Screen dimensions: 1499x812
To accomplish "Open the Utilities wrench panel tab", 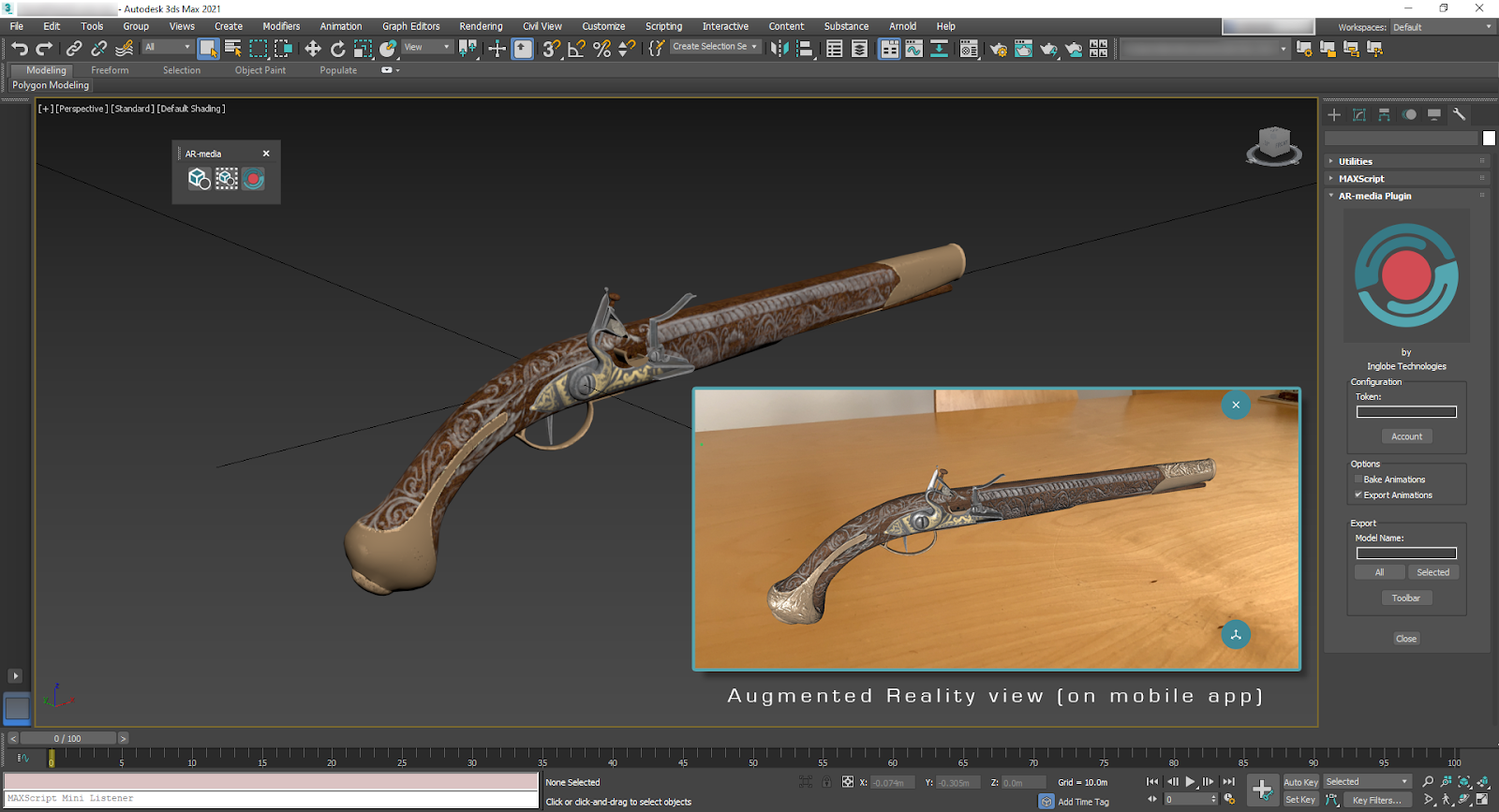I will click(1459, 114).
